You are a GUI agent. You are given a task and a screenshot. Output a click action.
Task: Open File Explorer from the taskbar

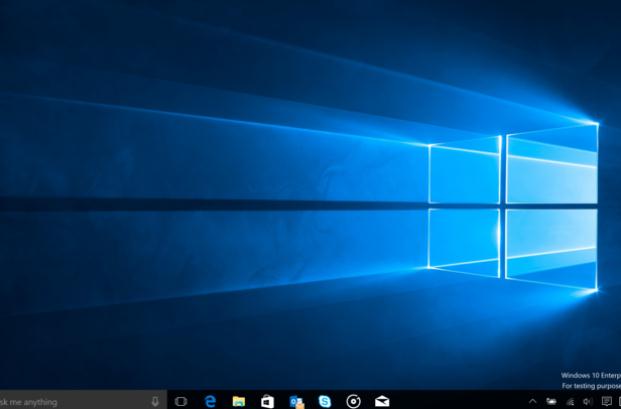(239, 401)
